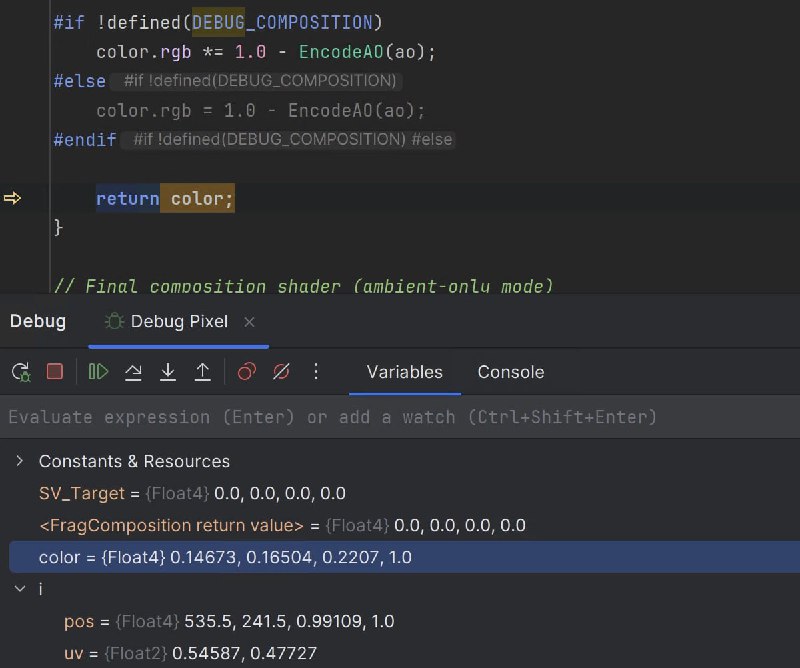Click the Rerun debug session icon
The image size is (800, 668).
(x=21, y=372)
